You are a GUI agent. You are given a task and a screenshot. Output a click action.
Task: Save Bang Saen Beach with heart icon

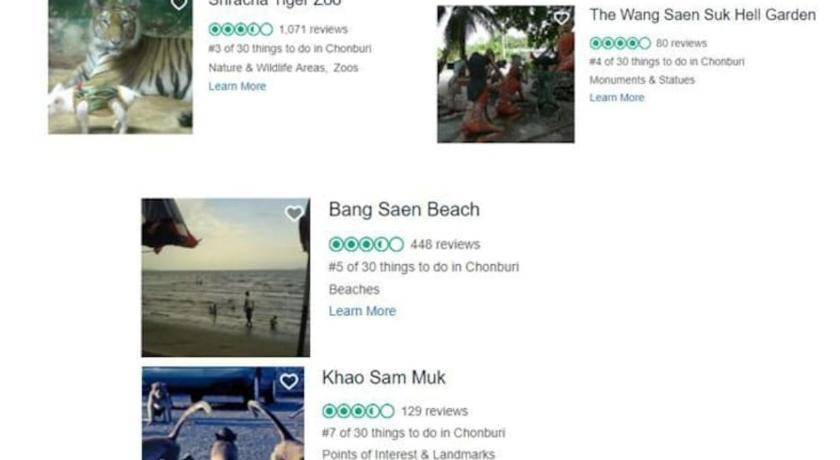(294, 214)
